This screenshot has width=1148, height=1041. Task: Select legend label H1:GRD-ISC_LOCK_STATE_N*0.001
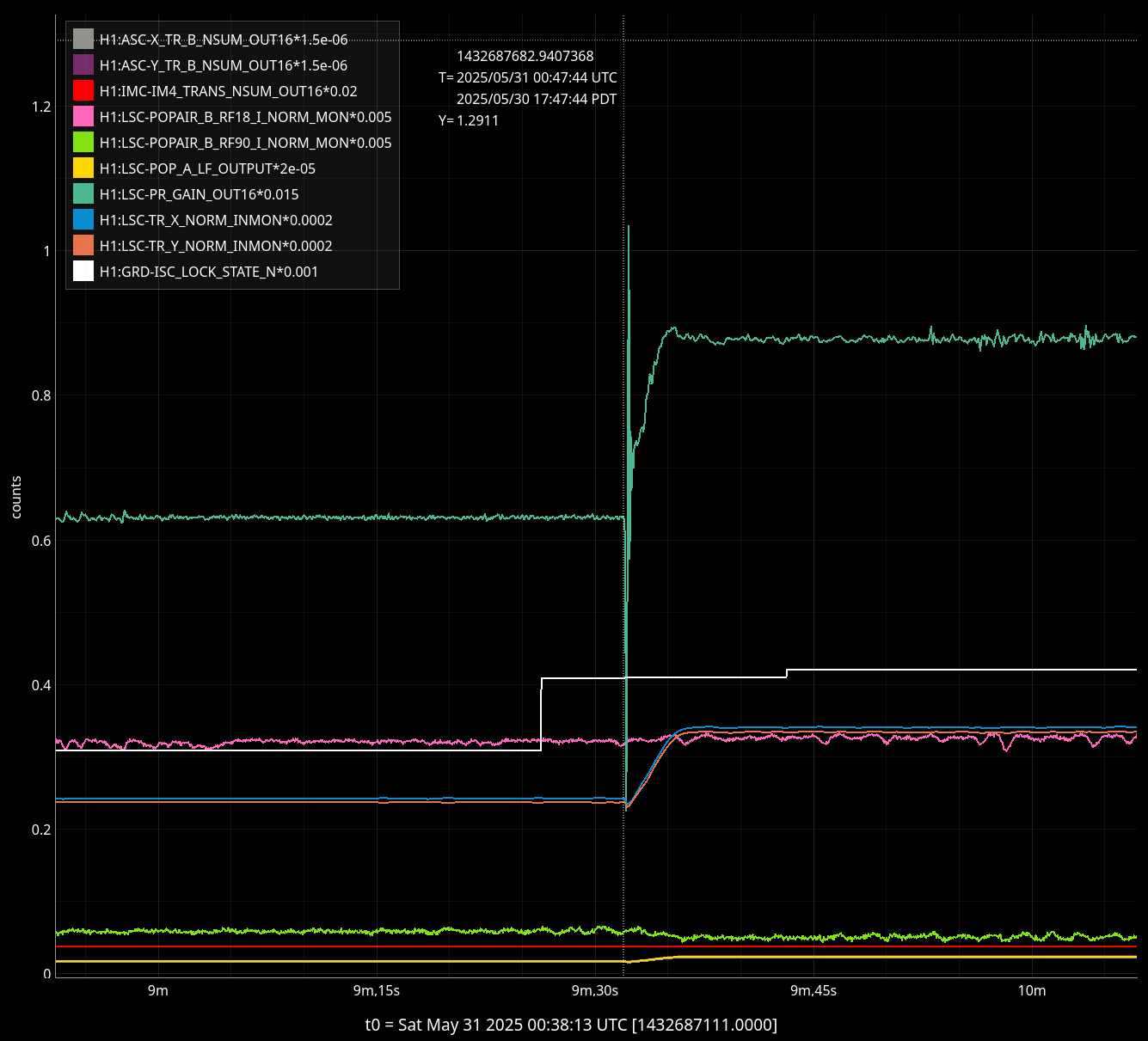coord(209,272)
